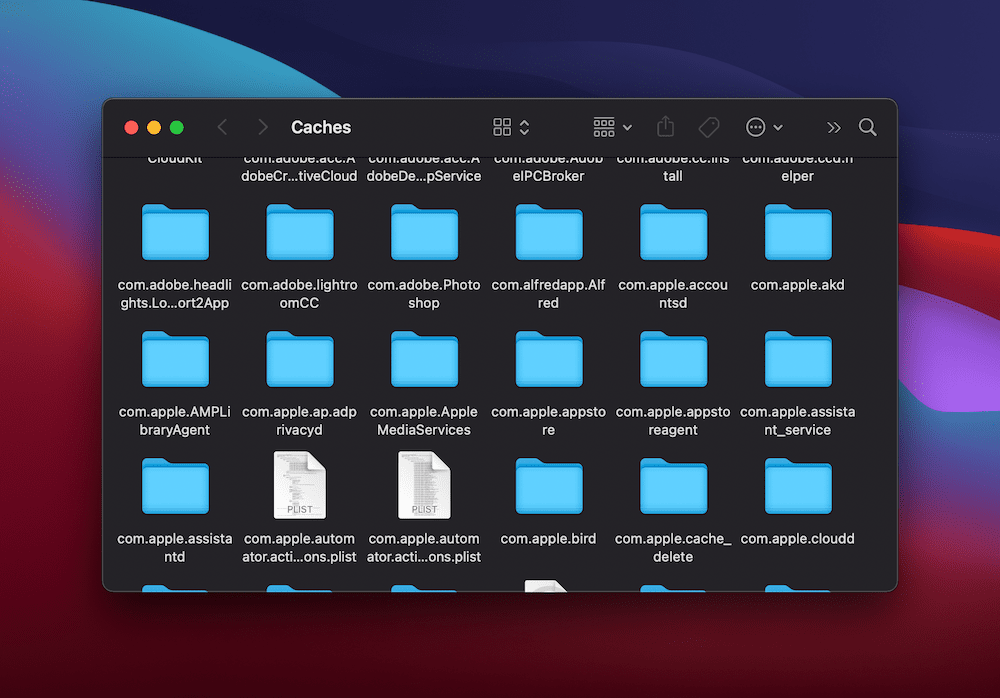Select the com.apple.appstore folder icon

[548, 359]
